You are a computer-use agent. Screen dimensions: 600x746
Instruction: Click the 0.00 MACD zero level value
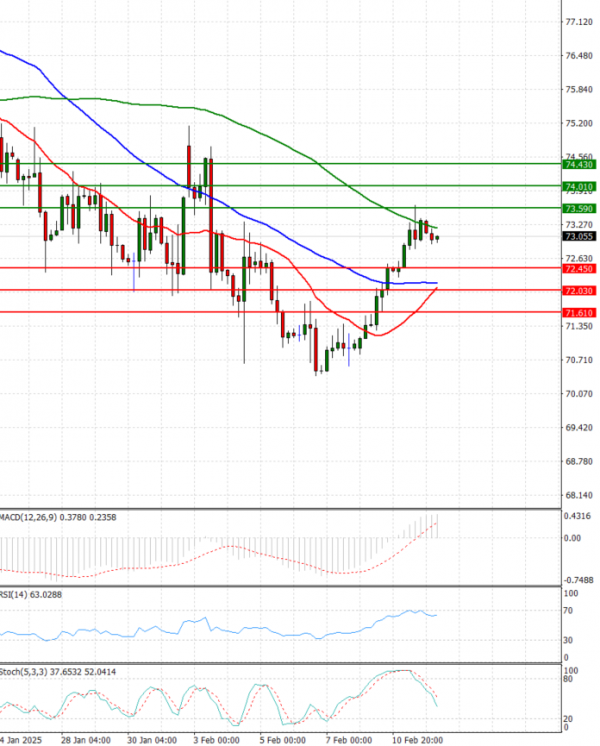572,538
